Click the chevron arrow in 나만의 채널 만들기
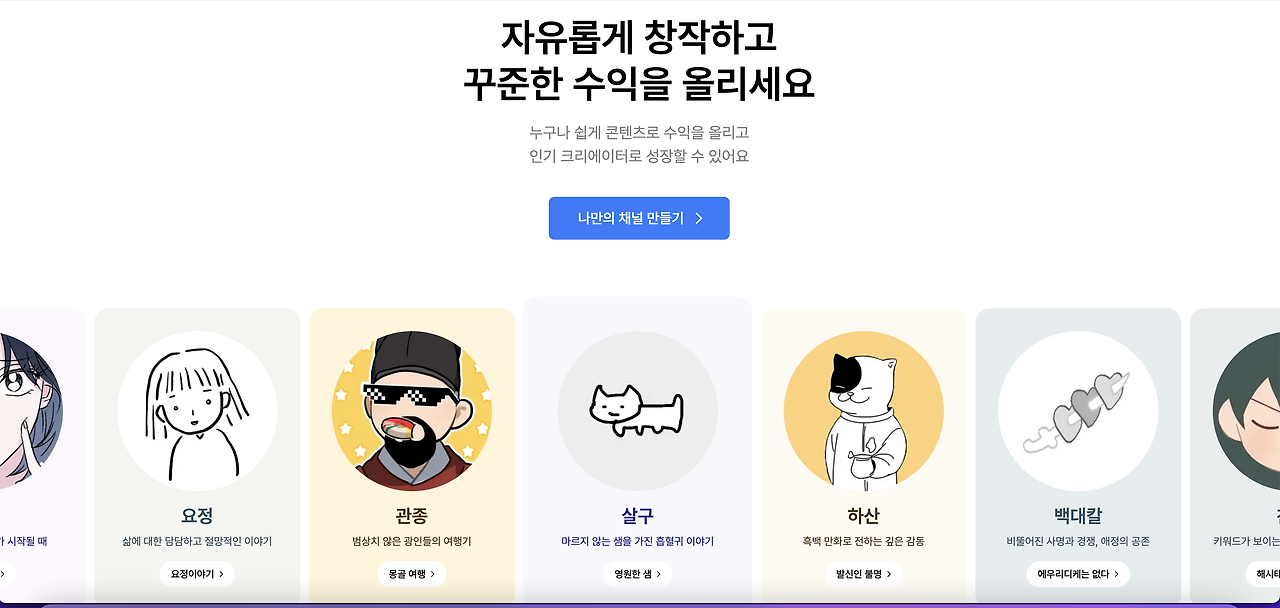The width and height of the screenshot is (1280, 608). 699,218
